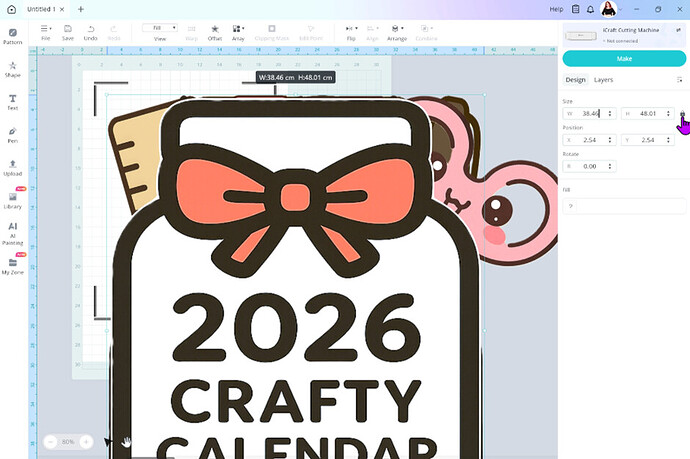Viewport: 690px width, 459px height.
Task: Expand the Fill view mode dropdown
Action: click(160, 27)
